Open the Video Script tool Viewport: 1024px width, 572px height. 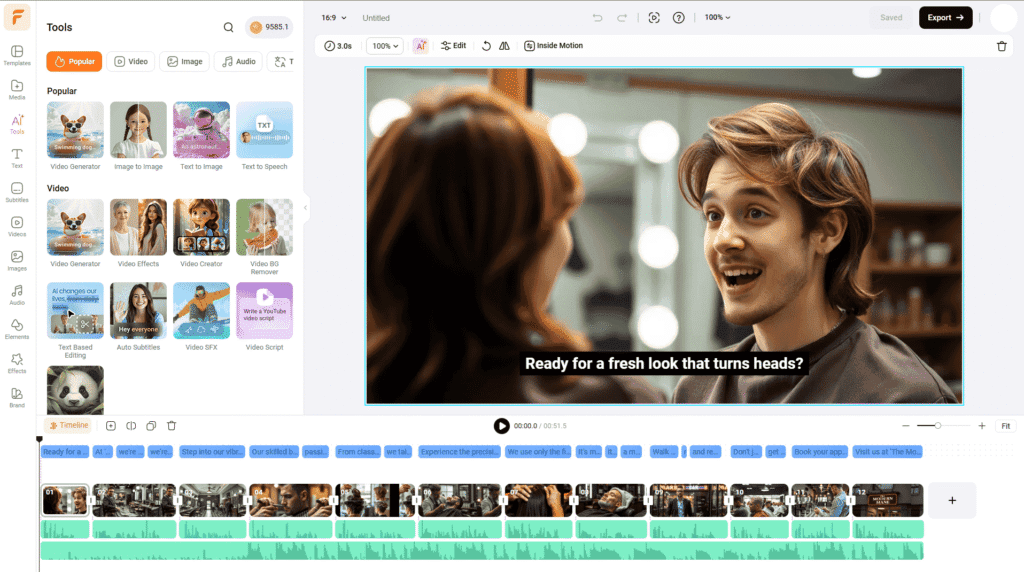click(x=264, y=317)
